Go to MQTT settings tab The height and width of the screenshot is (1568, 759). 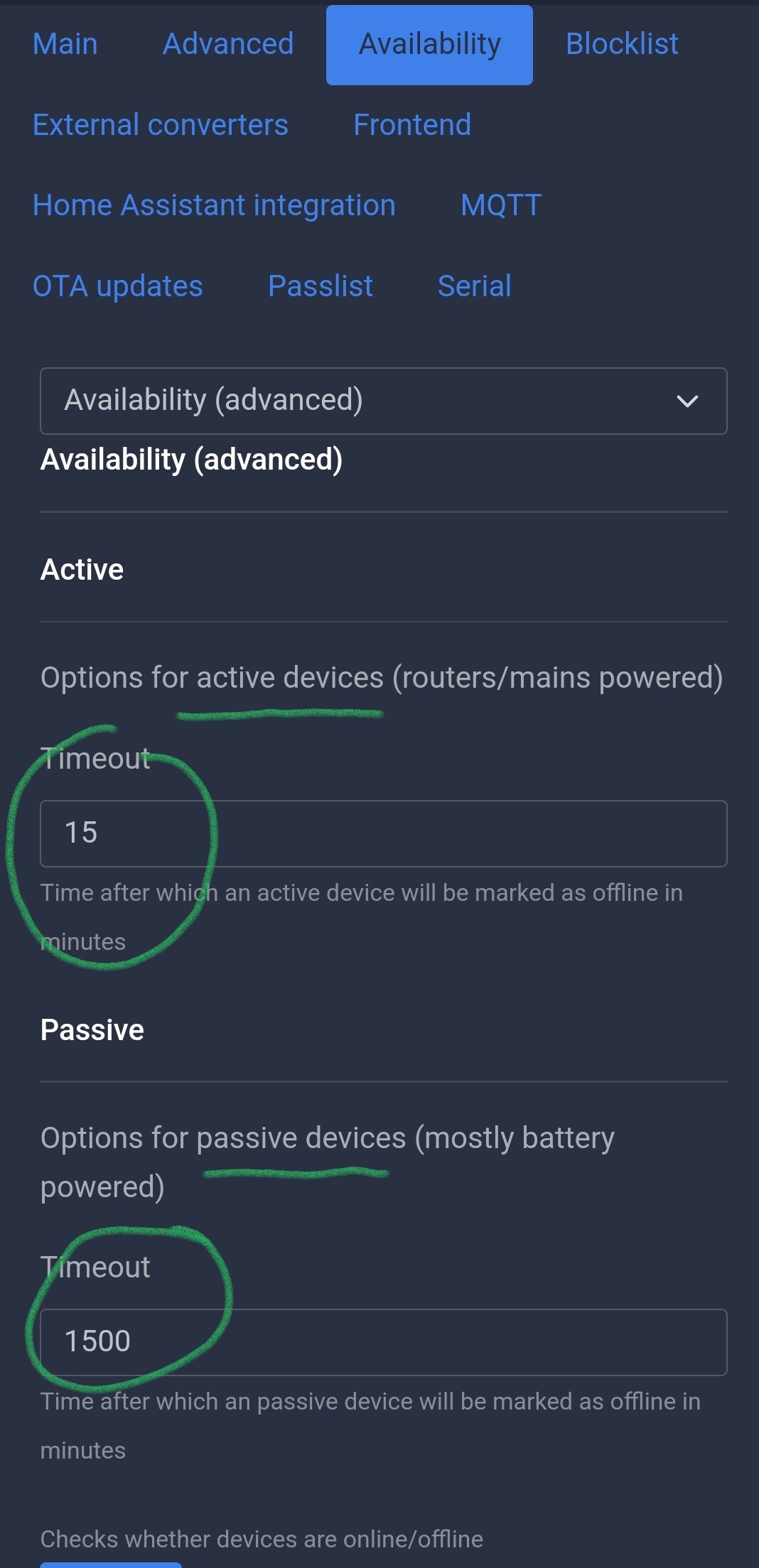click(x=500, y=205)
